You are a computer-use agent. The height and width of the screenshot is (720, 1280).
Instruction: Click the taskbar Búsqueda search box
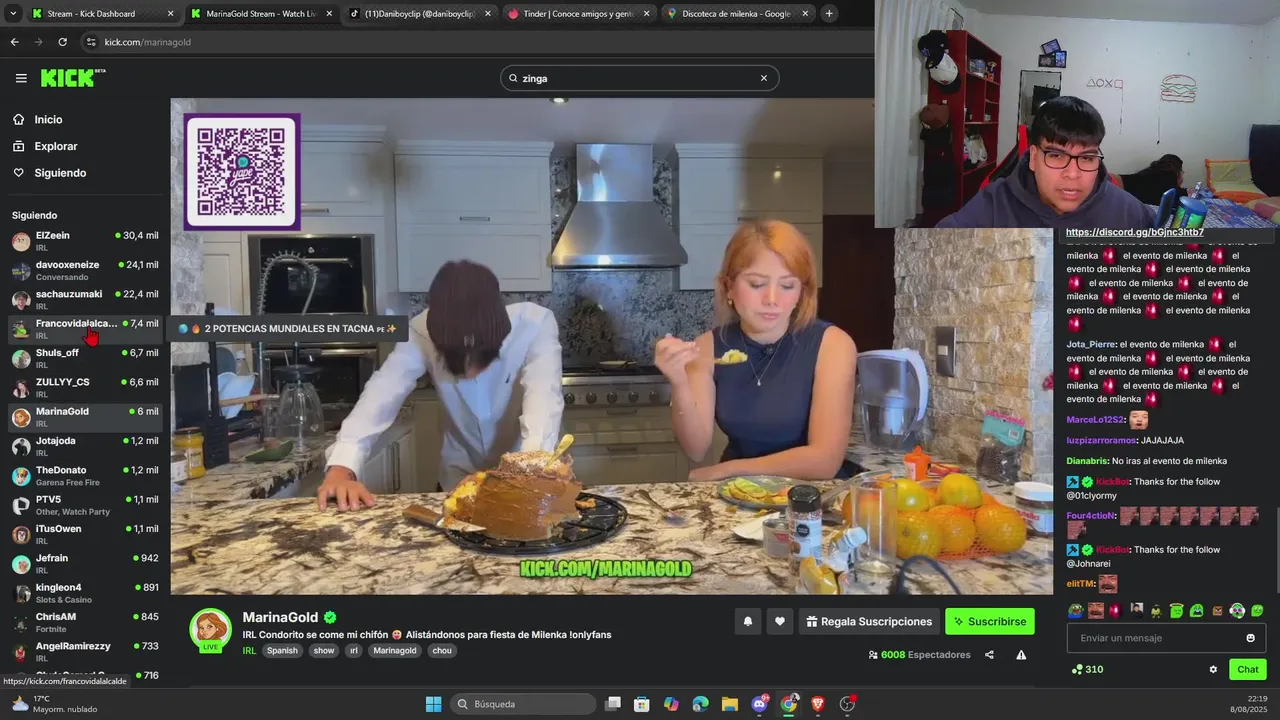click(x=521, y=704)
